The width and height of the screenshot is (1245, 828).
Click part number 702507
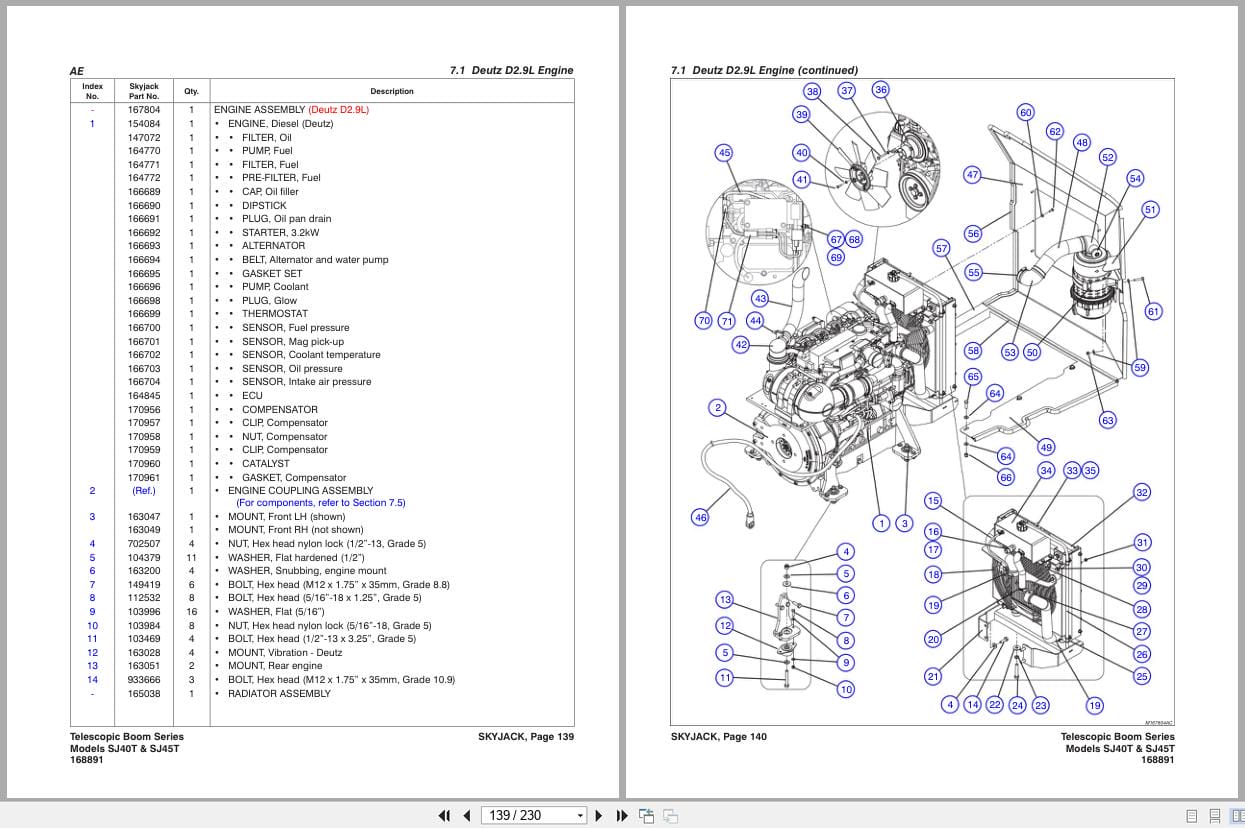coord(144,544)
